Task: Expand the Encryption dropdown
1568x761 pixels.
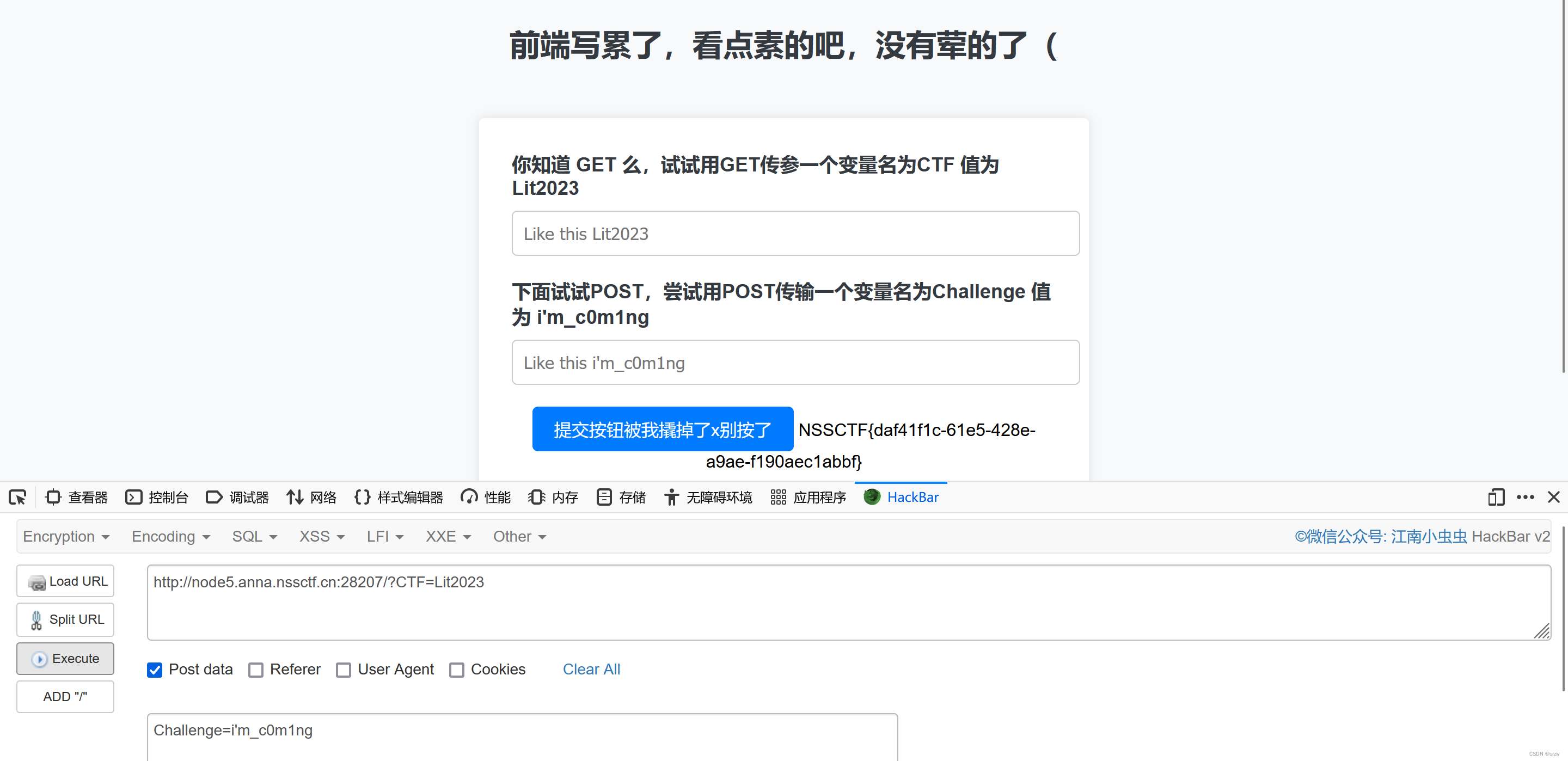Action: [66, 536]
